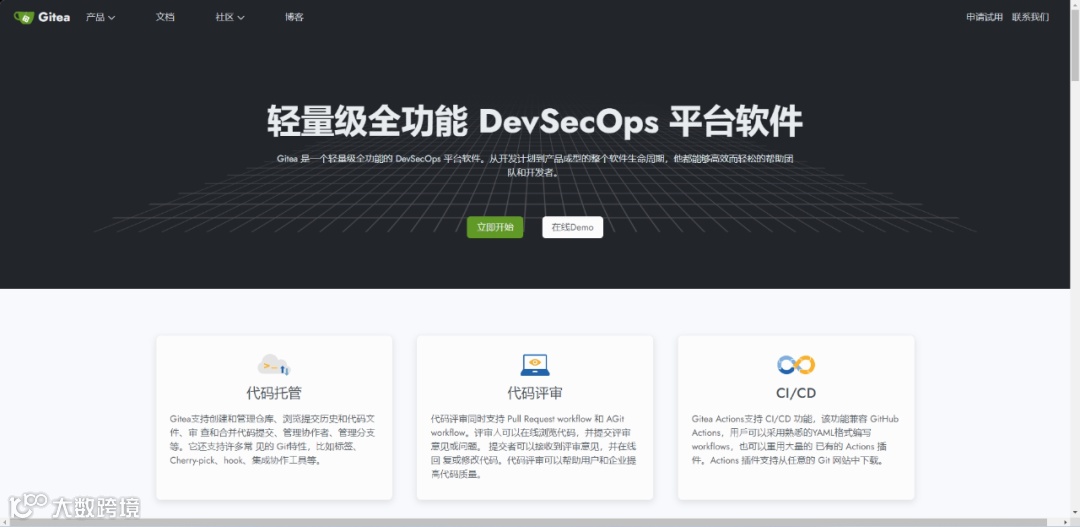Click the vertical scrollbar thumb

(1074, 46)
